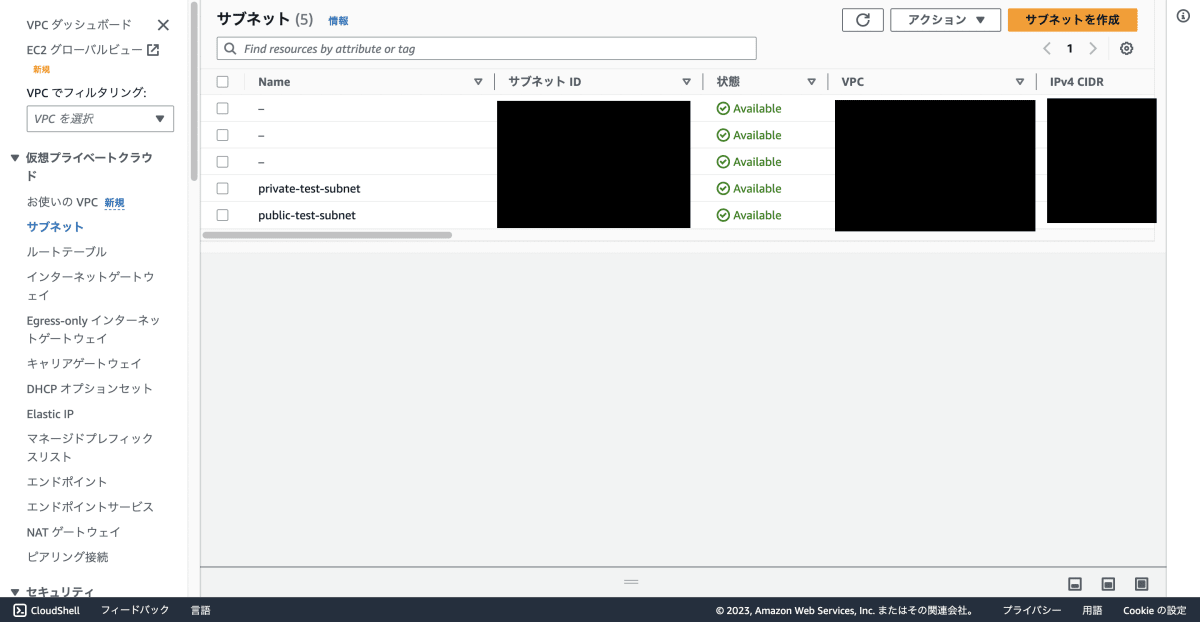Collapse the 仮想プライベートクラウド section
This screenshot has height=622, width=1200.
click(x=15, y=158)
